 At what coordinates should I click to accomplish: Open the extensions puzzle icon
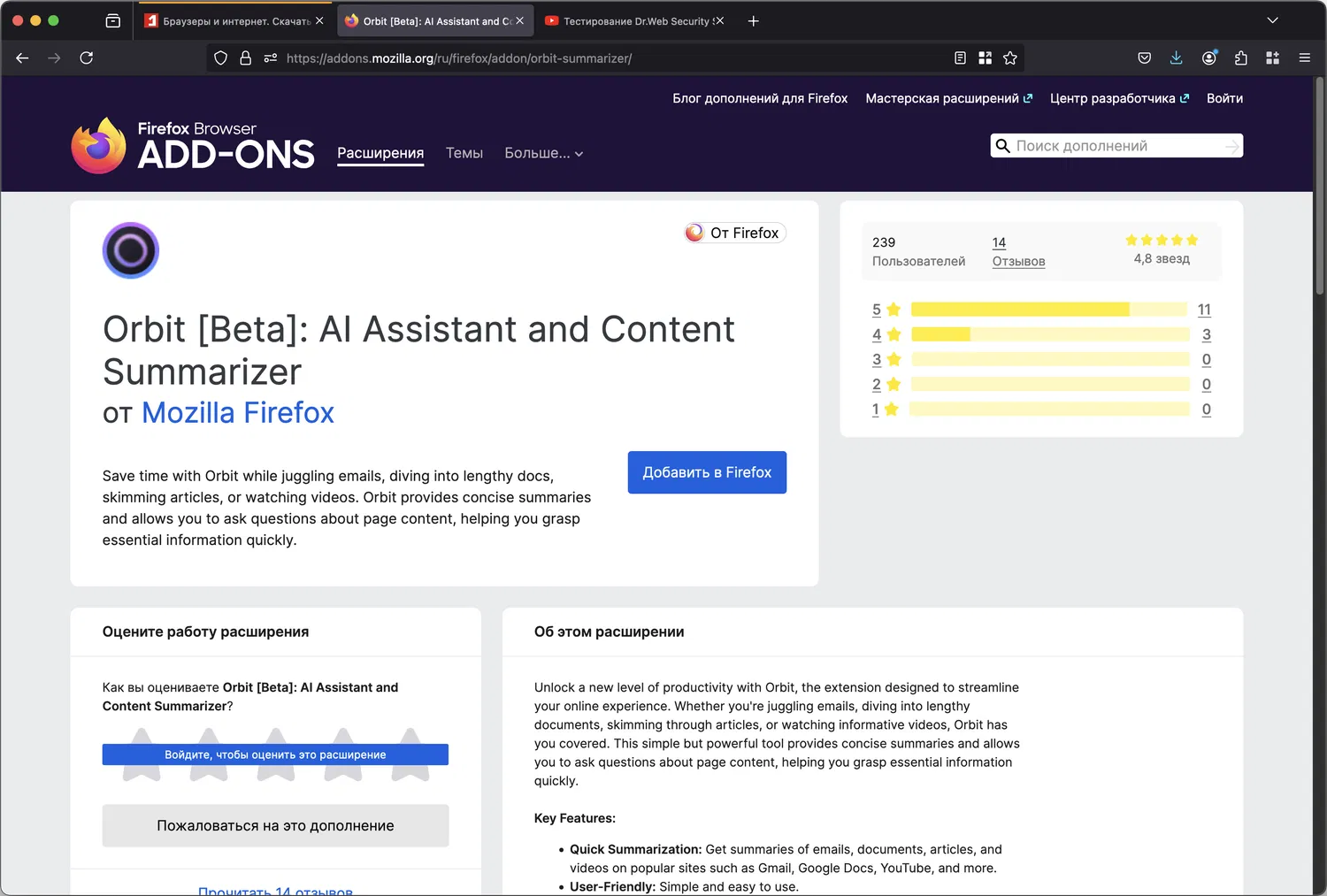1241,58
